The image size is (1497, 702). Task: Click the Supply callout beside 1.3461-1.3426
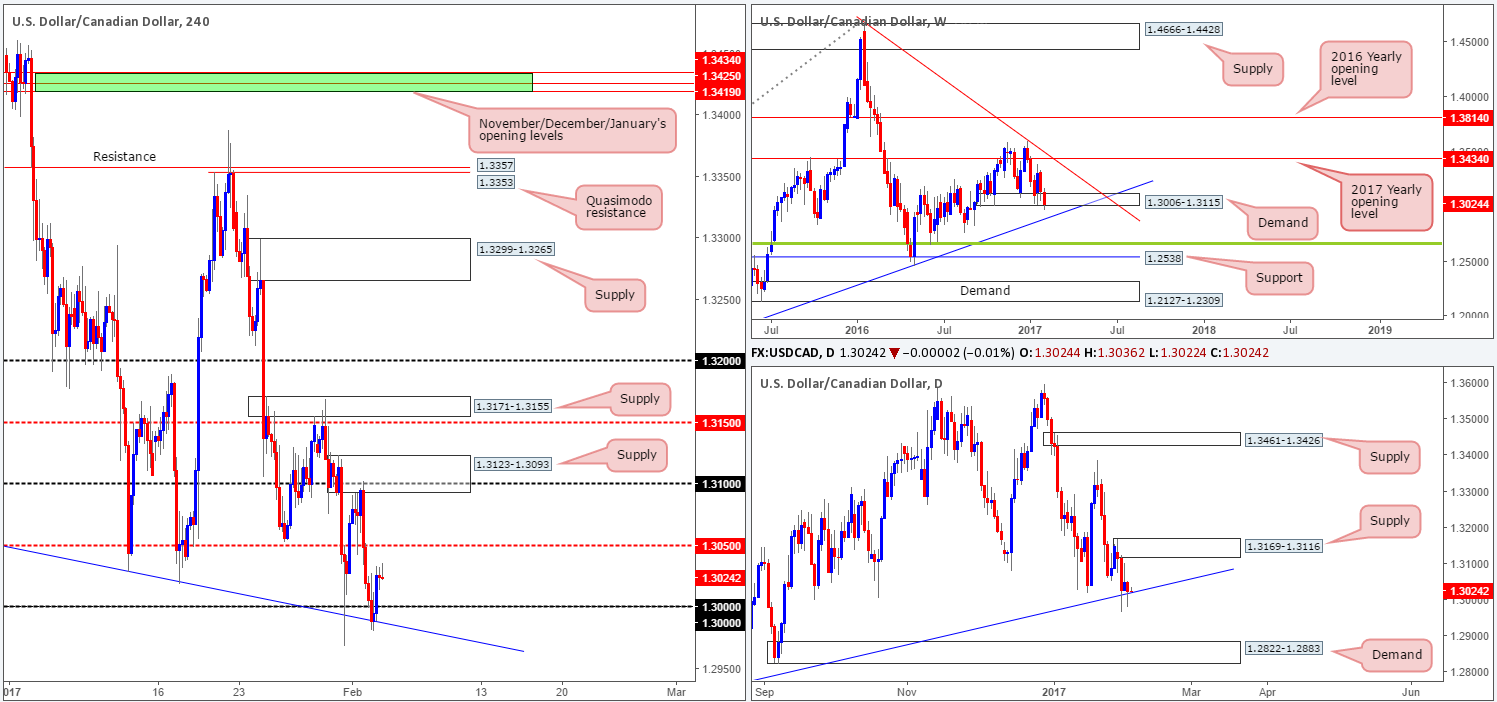click(x=1389, y=457)
